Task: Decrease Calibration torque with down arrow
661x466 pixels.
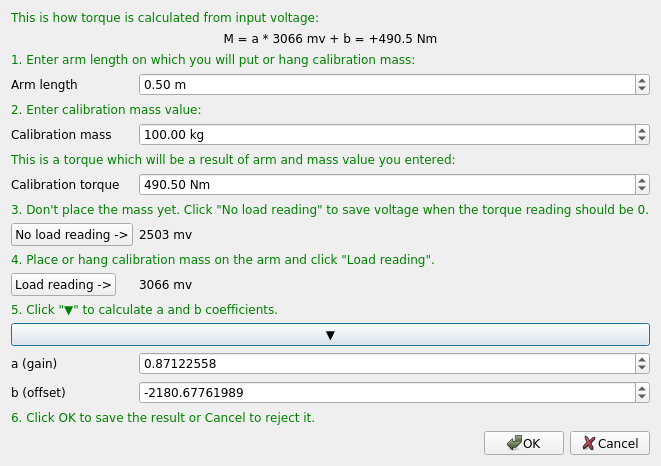Action: click(642, 189)
